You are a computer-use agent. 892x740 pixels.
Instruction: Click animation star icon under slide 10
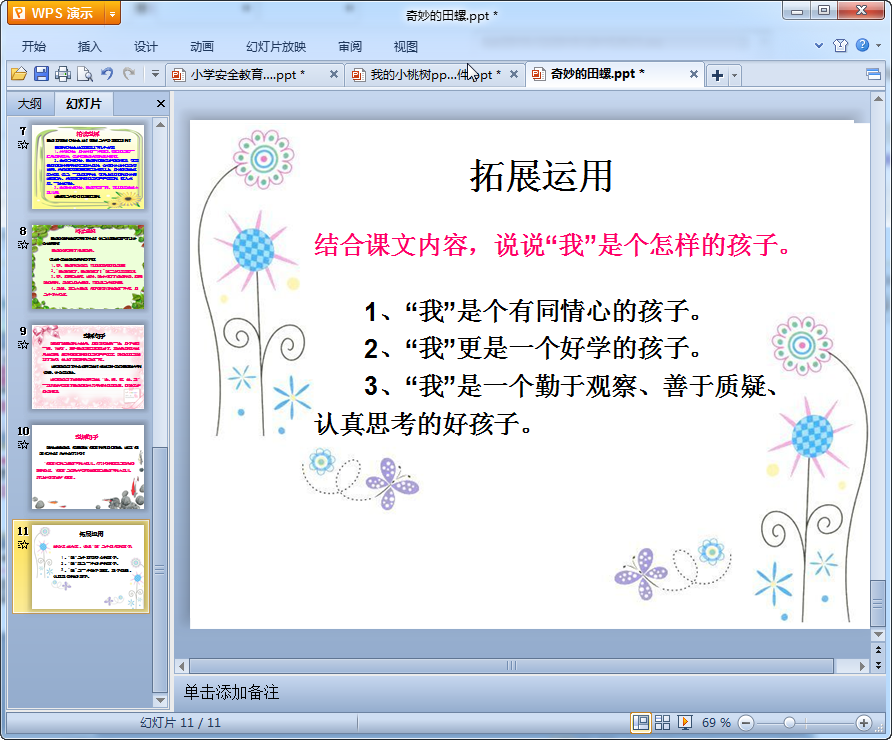point(23,445)
